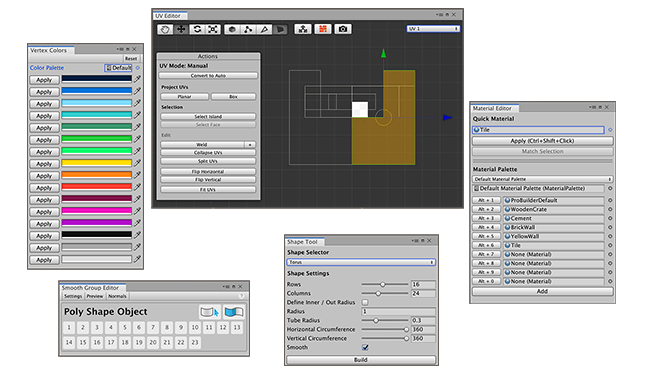Viewport: 647px width, 378px height.
Task: Click the select faces by smoothing group icon
Action: (x=210, y=312)
